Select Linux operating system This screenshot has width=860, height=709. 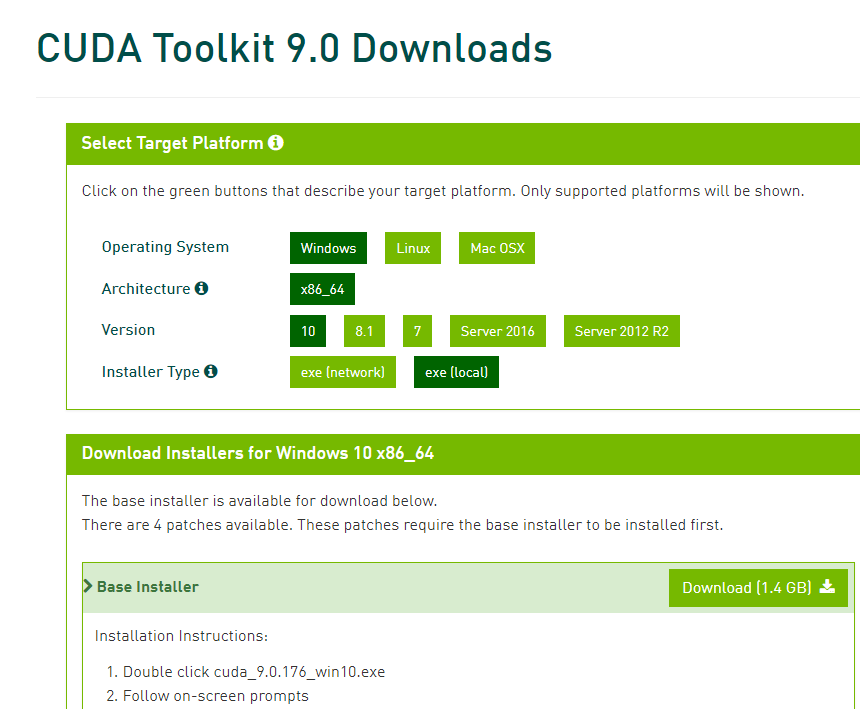tap(413, 248)
